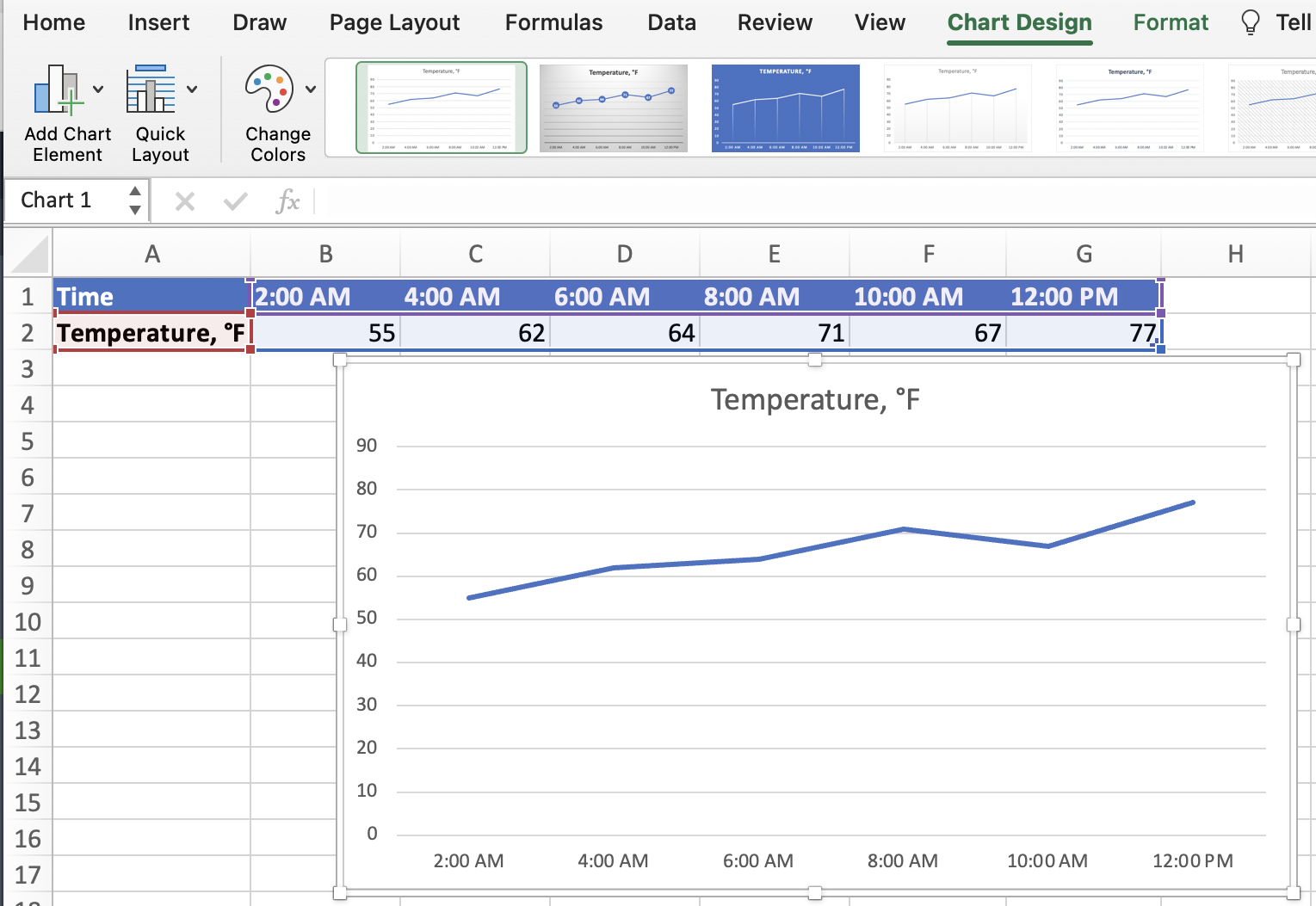Click the lightbulb Tell Me icon
The image size is (1316, 906).
tap(1250, 22)
